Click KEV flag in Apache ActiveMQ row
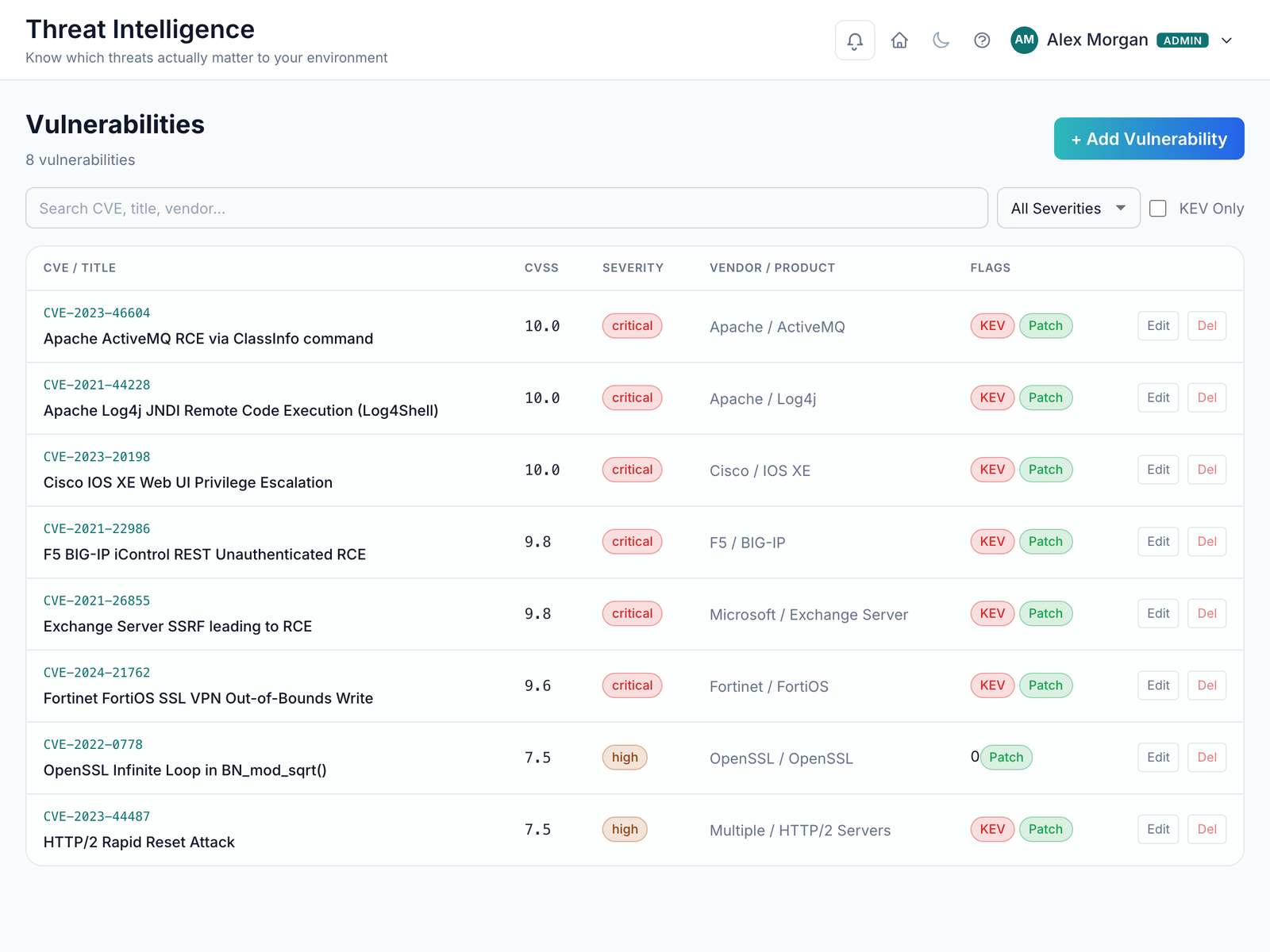This screenshot has width=1270, height=952. click(x=992, y=326)
